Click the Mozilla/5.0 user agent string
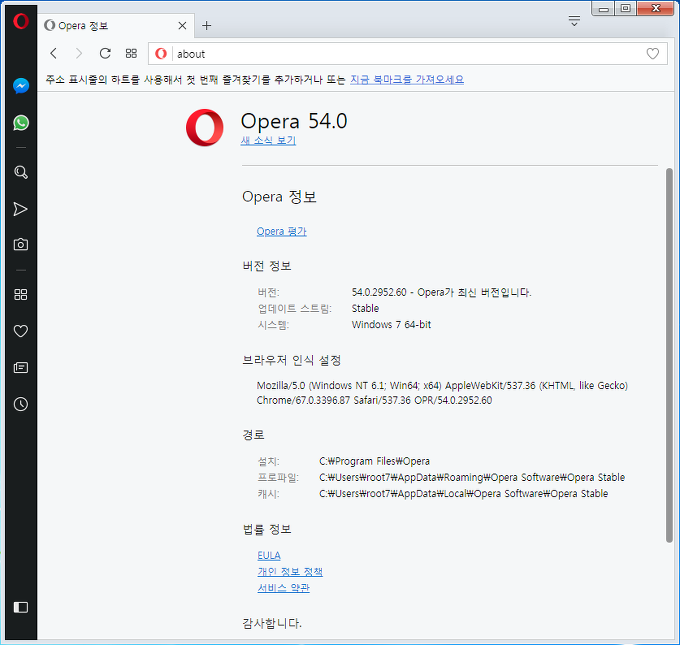 [442, 393]
